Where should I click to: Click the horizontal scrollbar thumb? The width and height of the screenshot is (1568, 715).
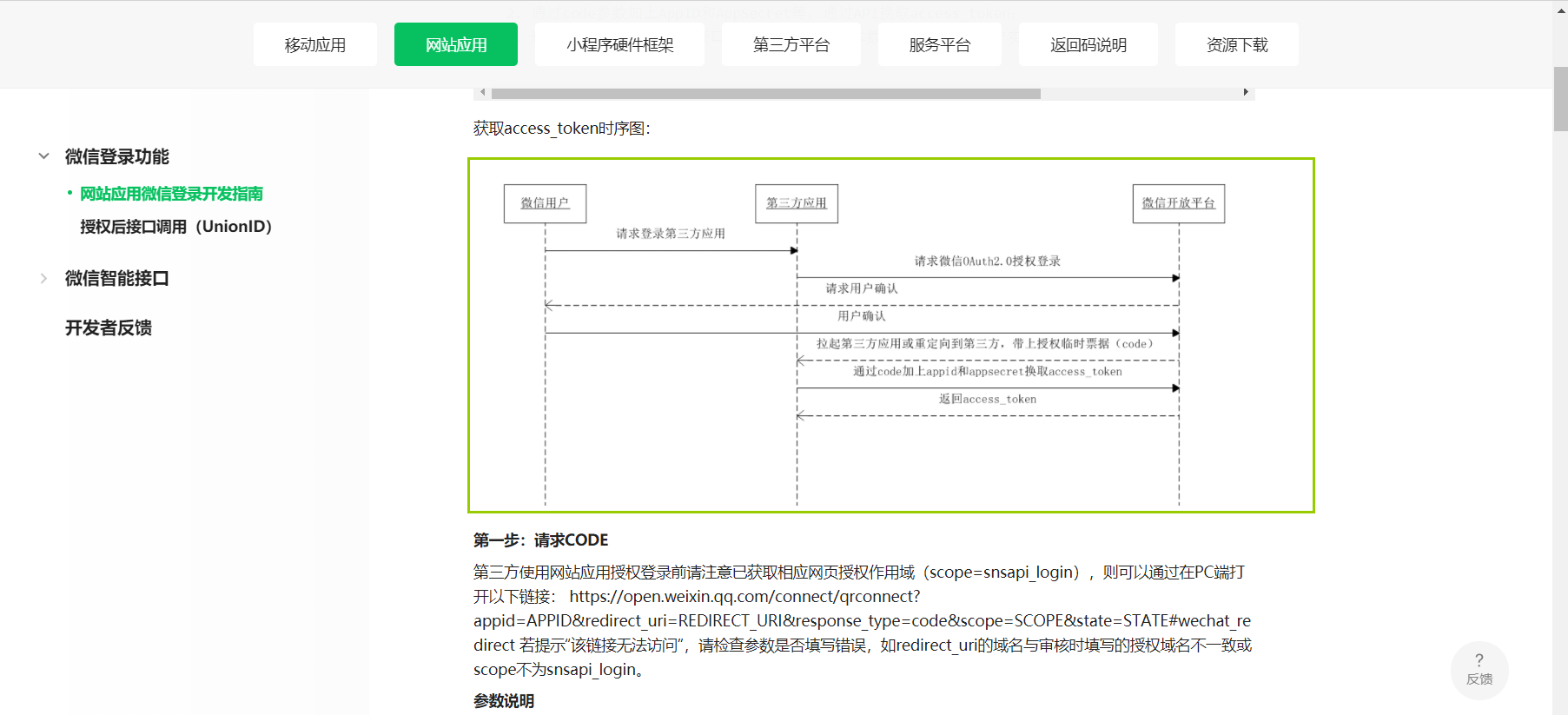click(x=766, y=93)
